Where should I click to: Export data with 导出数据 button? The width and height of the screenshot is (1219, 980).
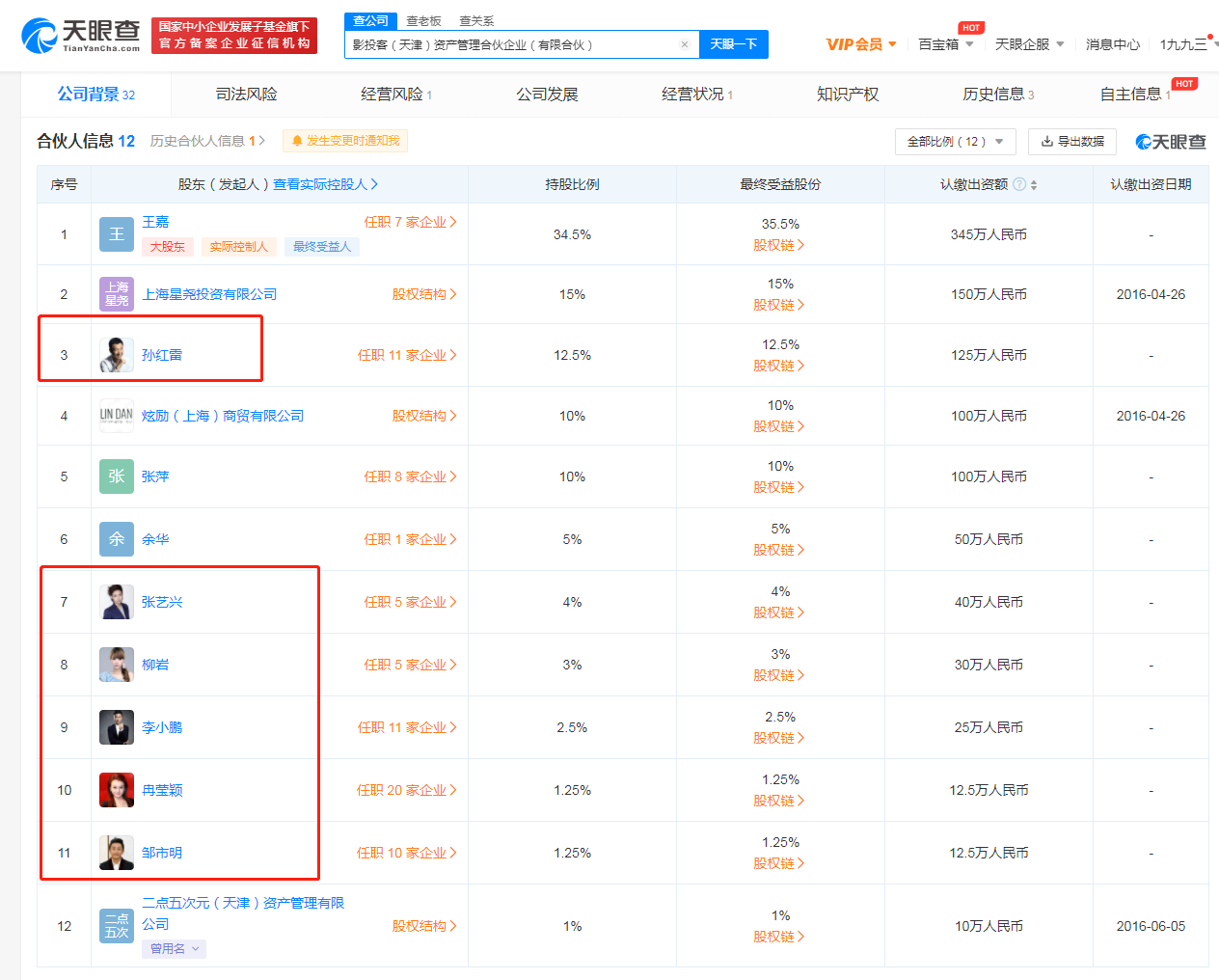click(x=1072, y=142)
